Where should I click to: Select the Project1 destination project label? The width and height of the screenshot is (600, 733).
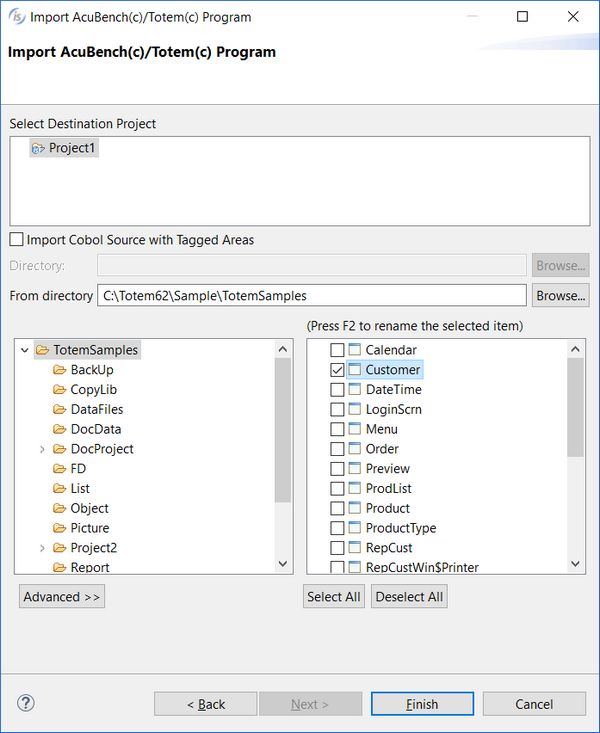(72, 148)
